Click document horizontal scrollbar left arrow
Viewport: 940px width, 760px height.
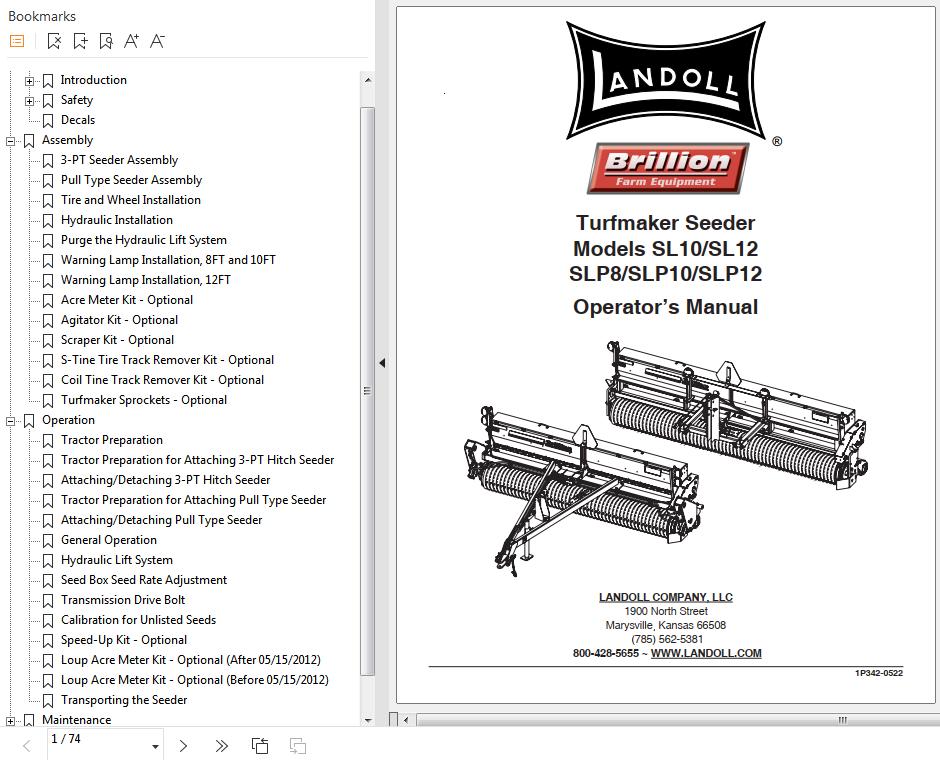(x=406, y=720)
